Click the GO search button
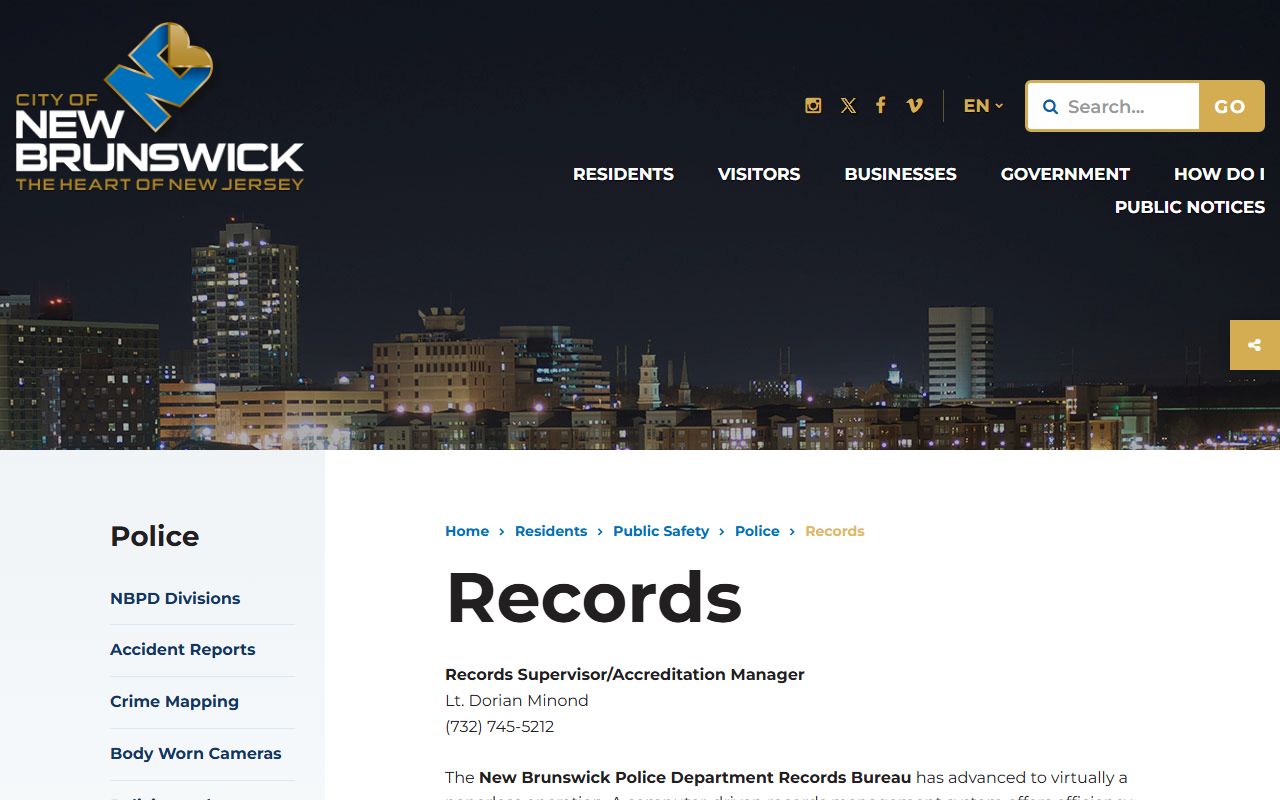 click(1230, 106)
